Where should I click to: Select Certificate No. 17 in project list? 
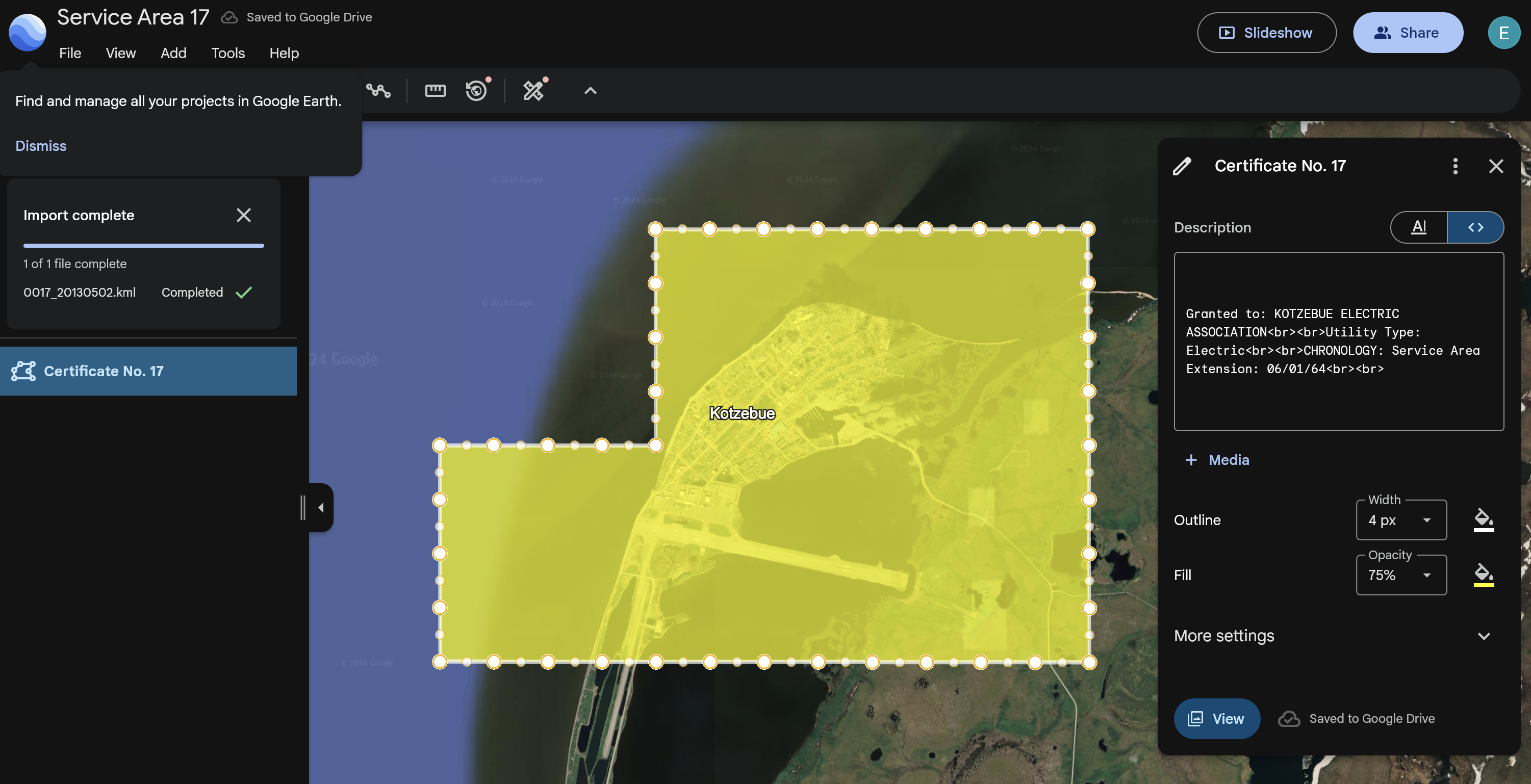[148, 371]
